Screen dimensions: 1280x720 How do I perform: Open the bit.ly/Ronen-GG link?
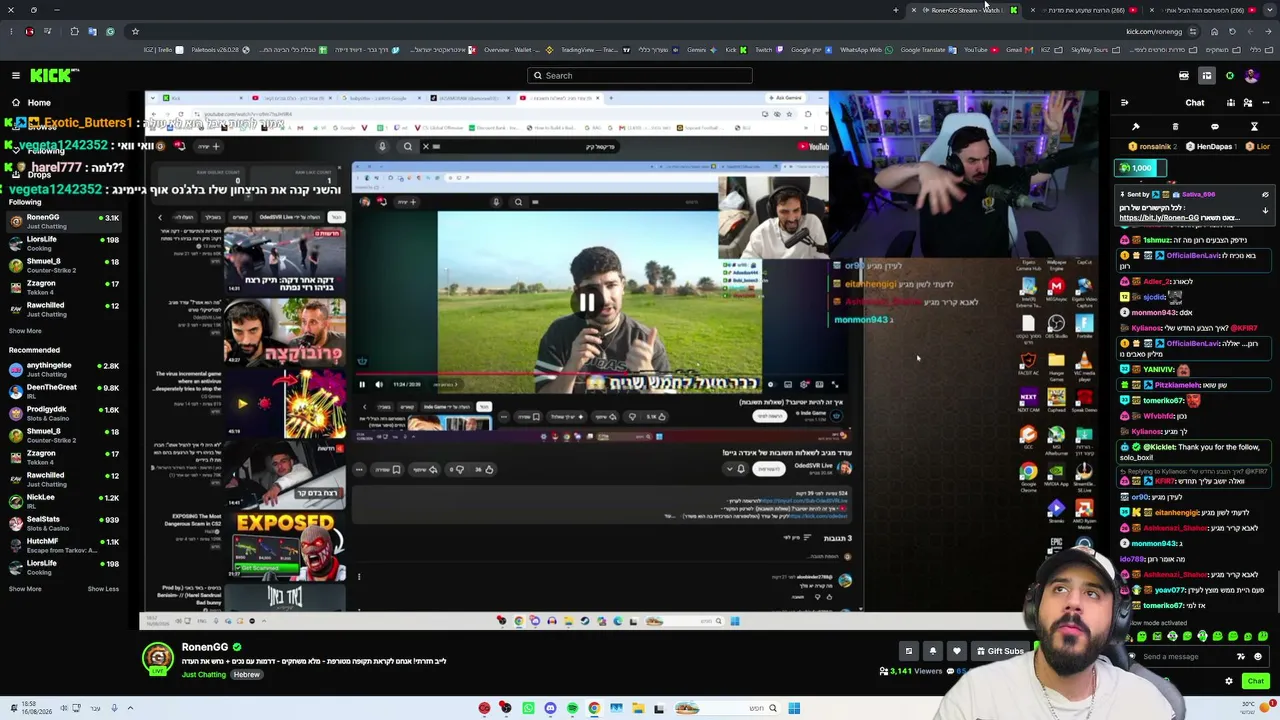click(1160, 218)
